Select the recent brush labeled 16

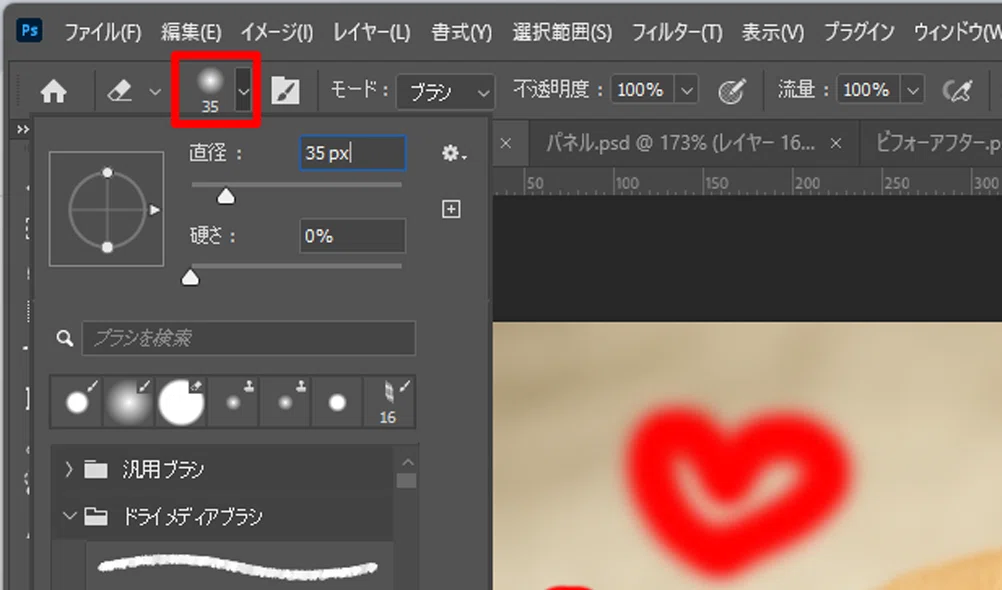point(389,401)
